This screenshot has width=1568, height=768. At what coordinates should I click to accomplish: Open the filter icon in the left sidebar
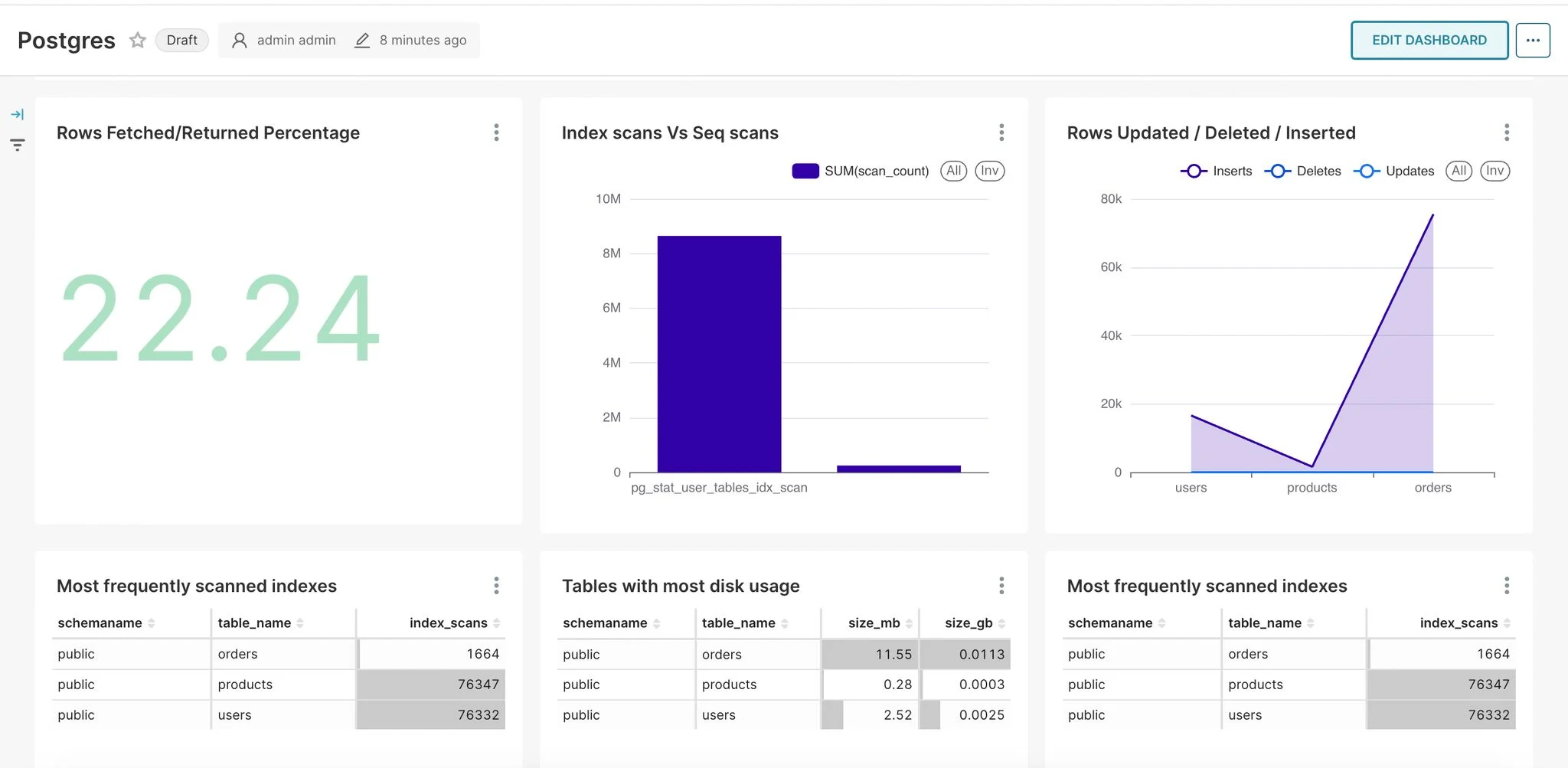(18, 144)
